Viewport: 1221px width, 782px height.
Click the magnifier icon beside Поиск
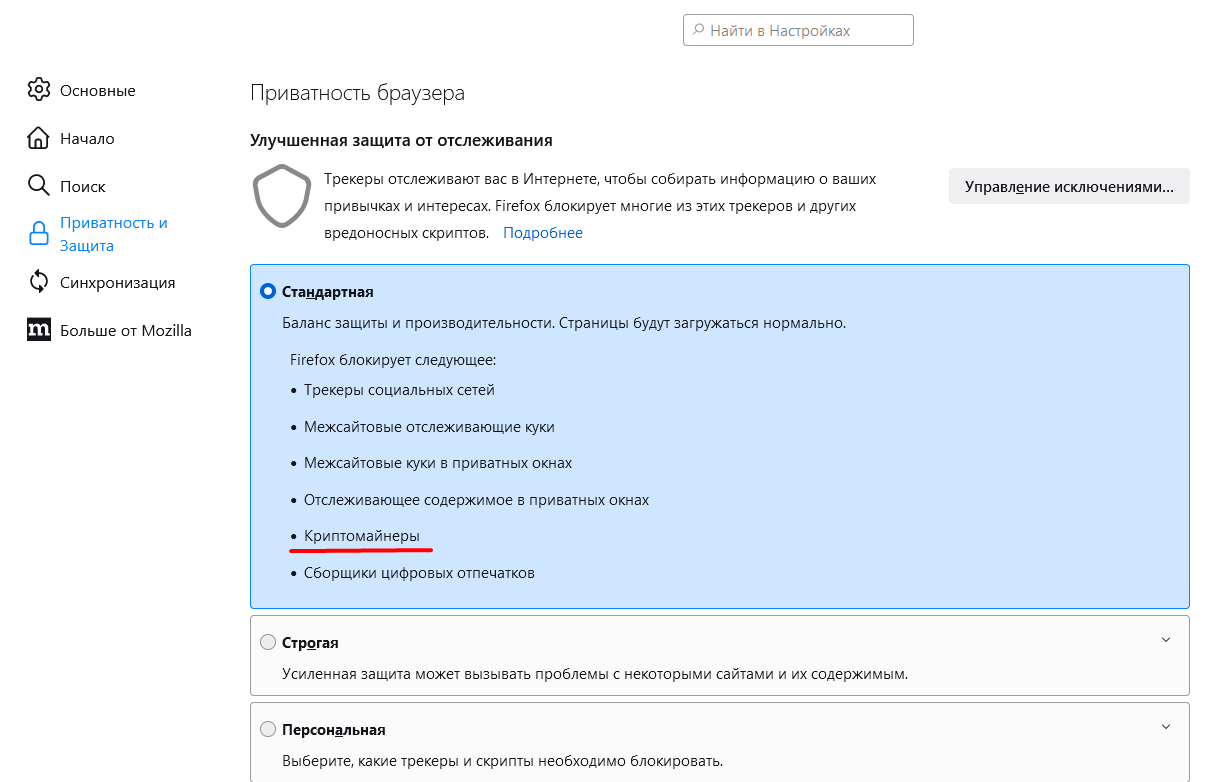point(39,186)
